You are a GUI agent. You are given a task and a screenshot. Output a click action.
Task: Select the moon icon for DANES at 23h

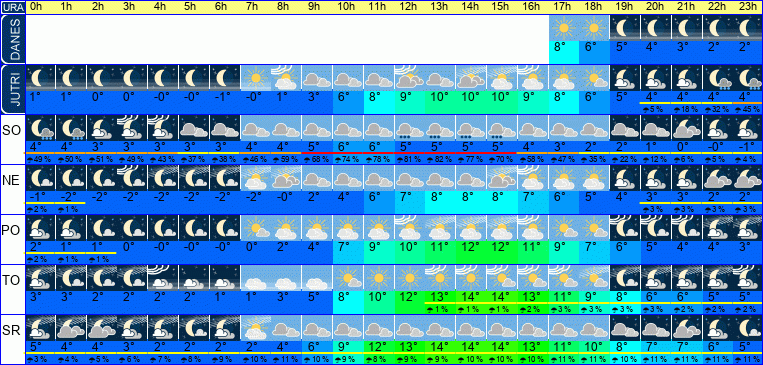click(x=748, y=28)
